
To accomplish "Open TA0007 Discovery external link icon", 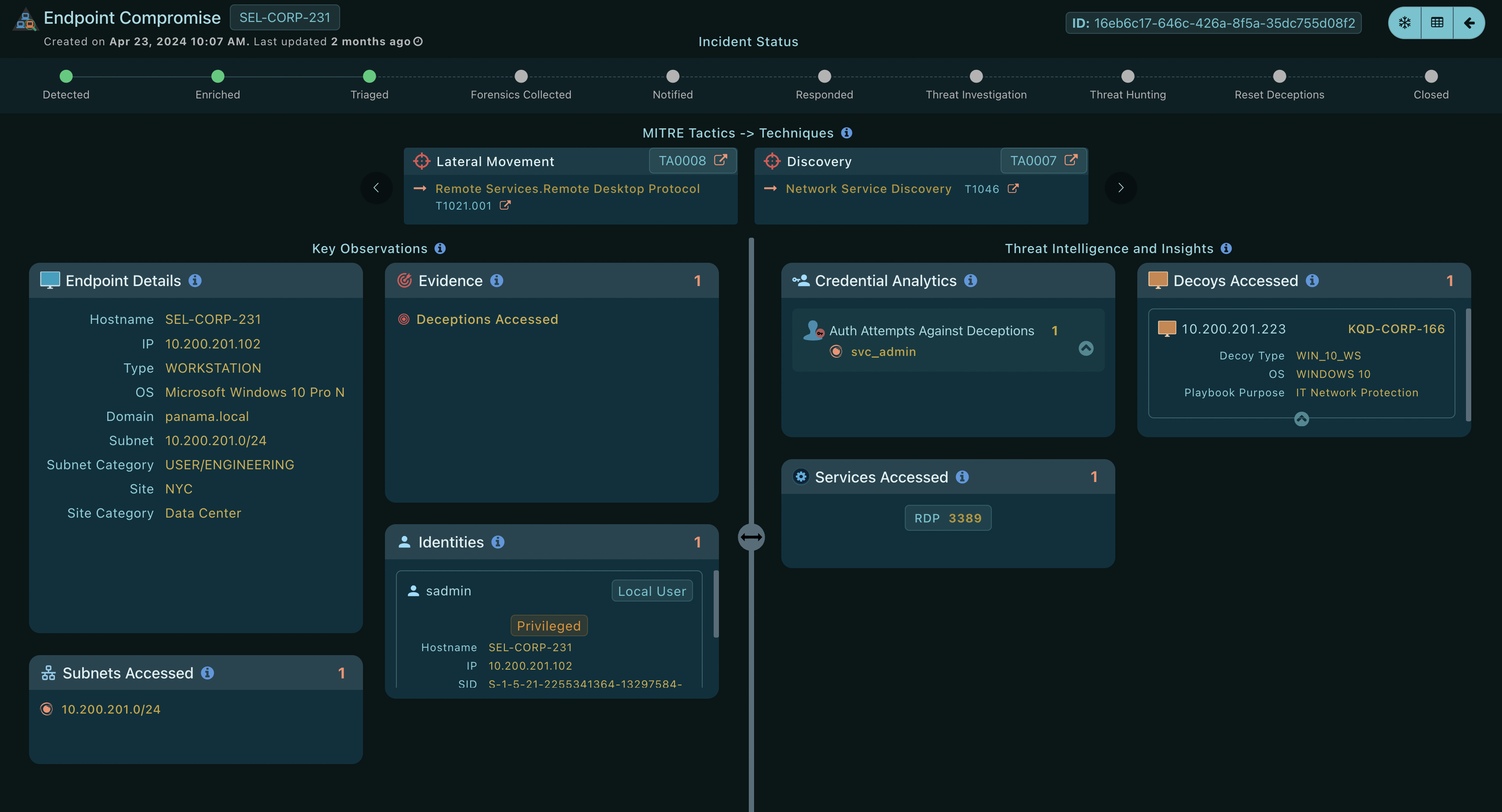I will tap(1071, 160).
